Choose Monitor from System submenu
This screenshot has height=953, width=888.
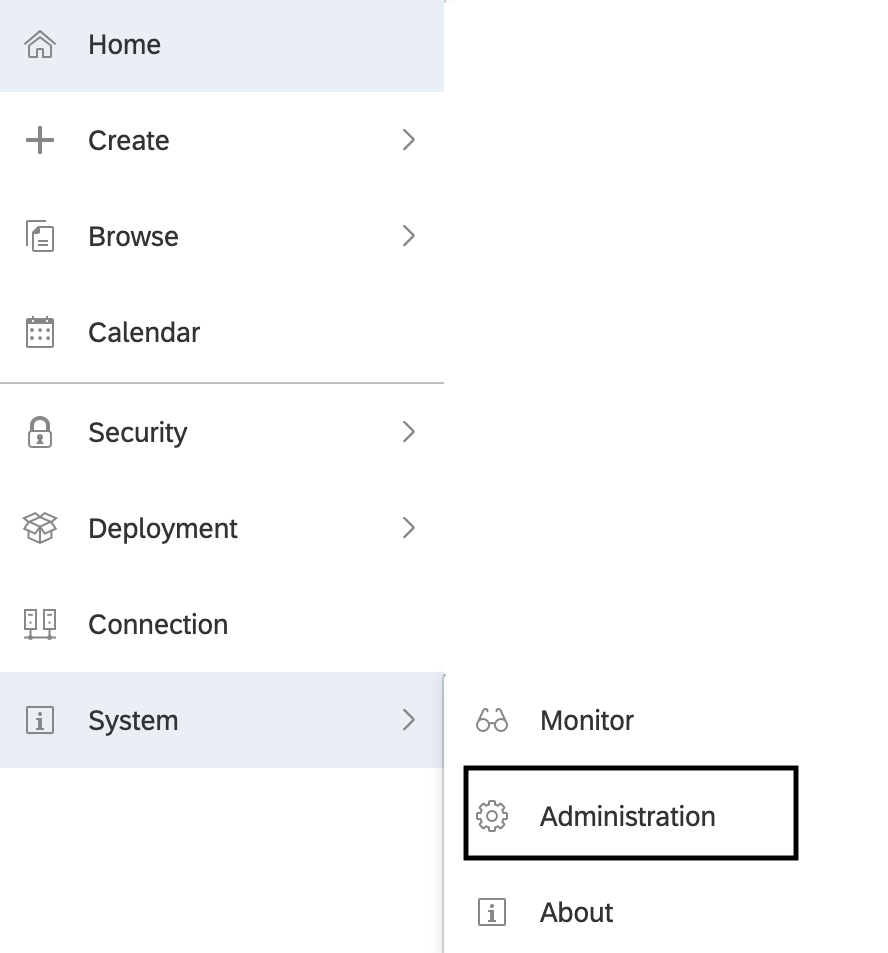pos(587,720)
